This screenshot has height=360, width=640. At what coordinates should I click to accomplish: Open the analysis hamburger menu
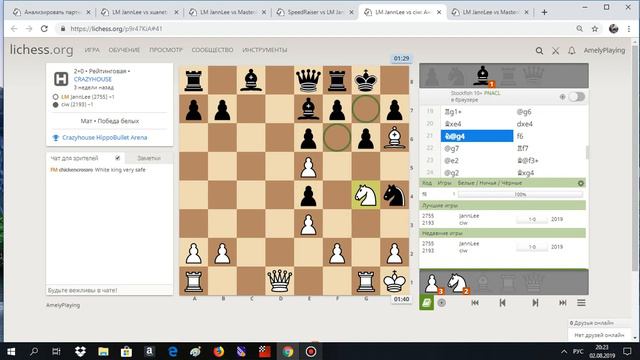(581, 303)
